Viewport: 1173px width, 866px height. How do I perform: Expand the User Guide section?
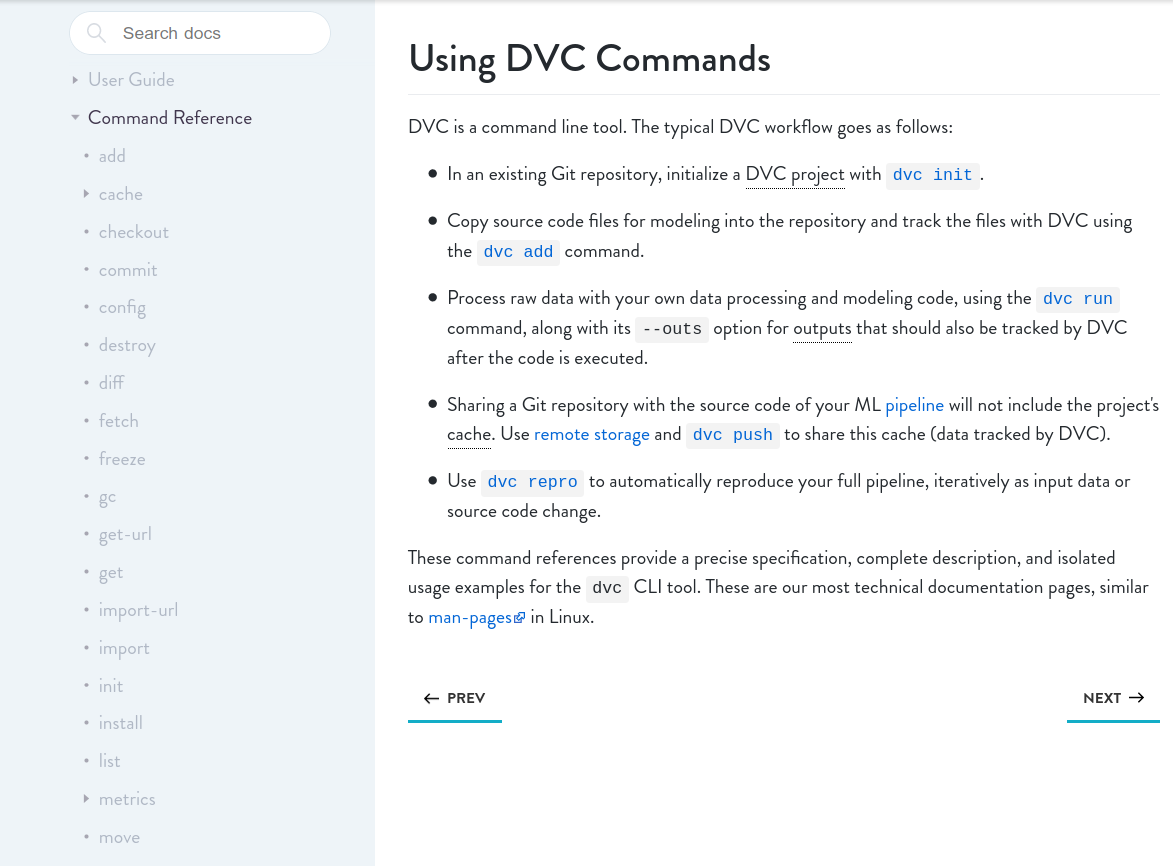[x=75, y=80]
